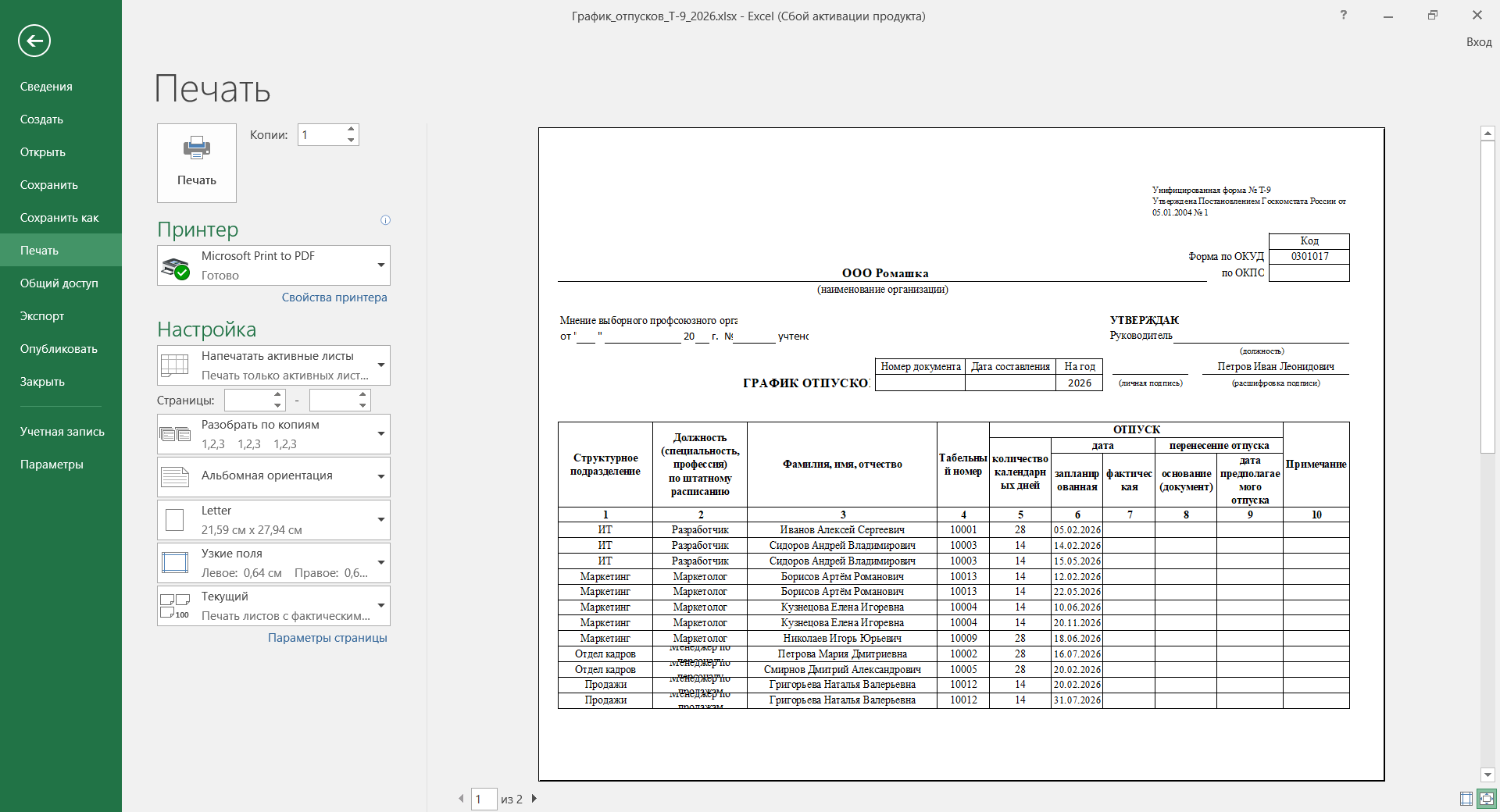Go to next preview page arrow
Image resolution: width=1500 pixels, height=812 pixels.
[534, 799]
